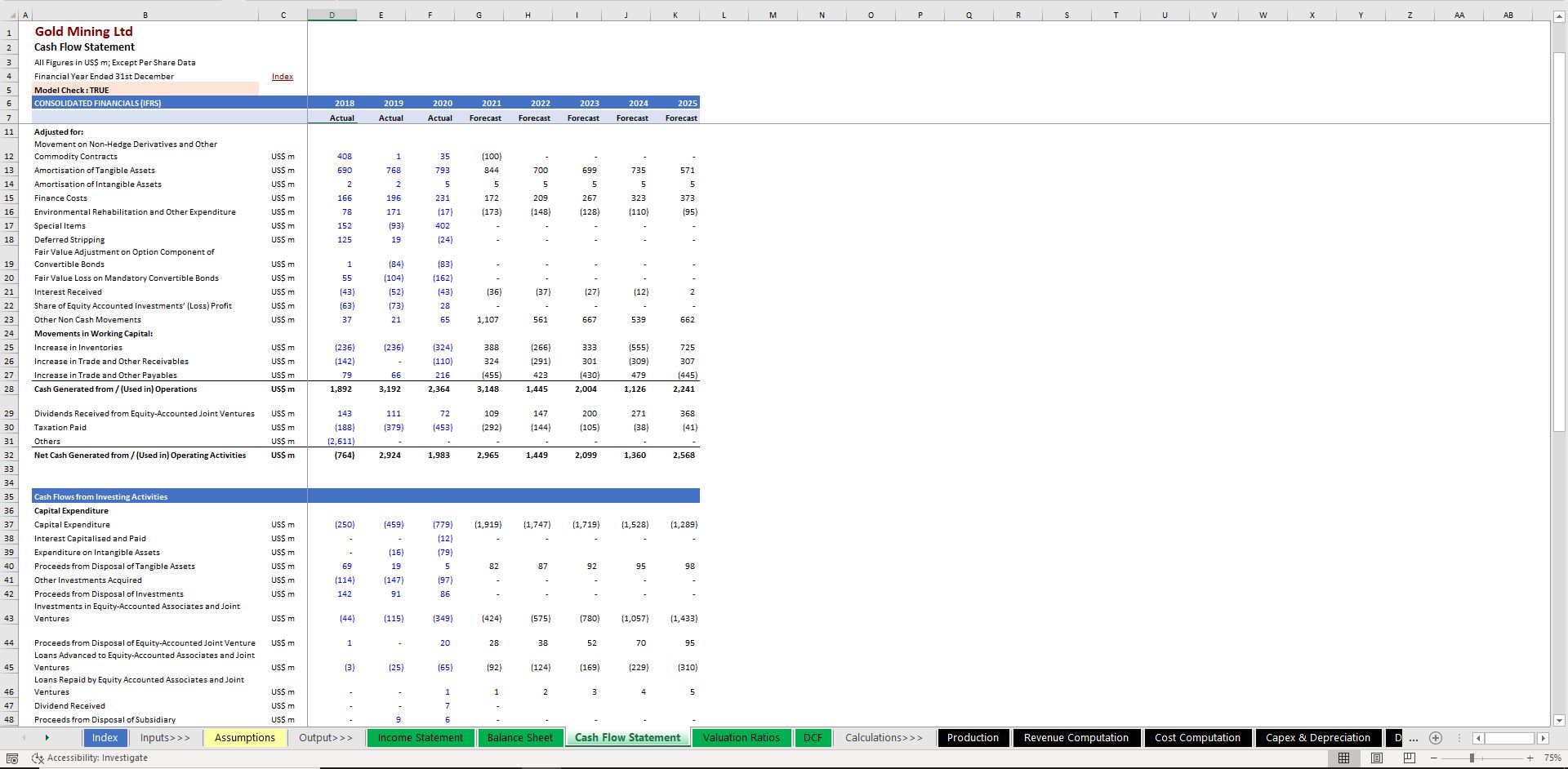Screen dimensions: 1568x769
Task: Select the Interest Received row label
Action: pyautogui.click(x=68, y=292)
